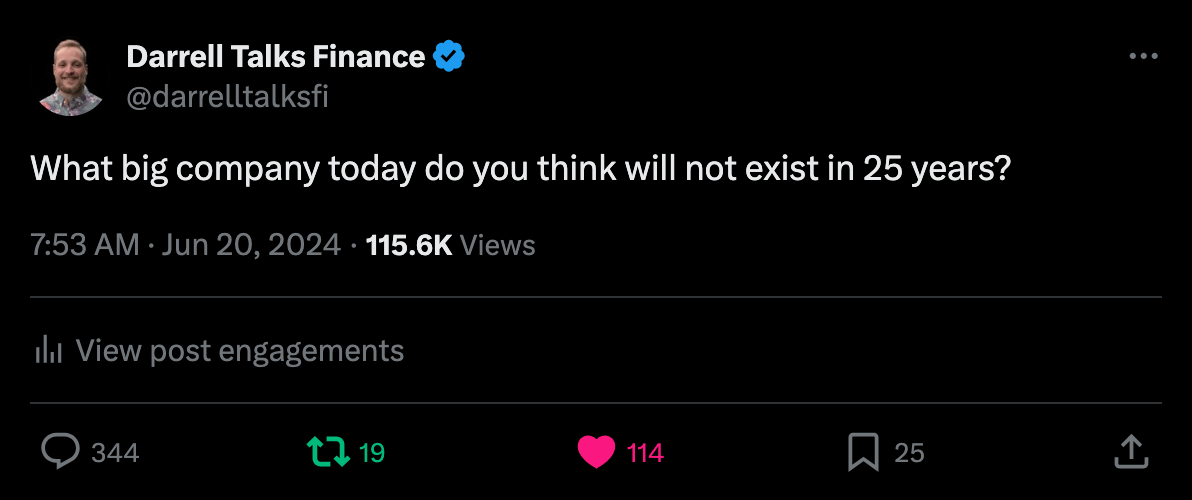Click the 344 replies count

click(115, 453)
